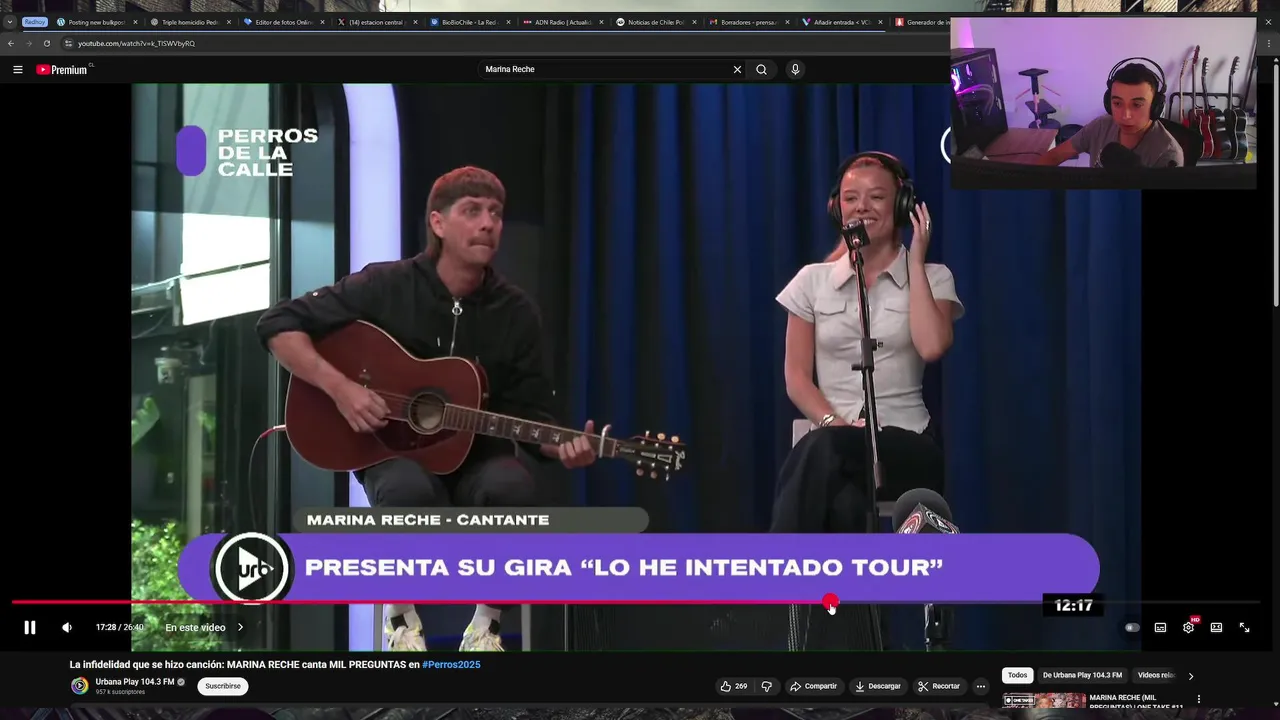Screen dimensions: 1280x720
Task: Open the Recortar clip tool
Action: click(939, 686)
